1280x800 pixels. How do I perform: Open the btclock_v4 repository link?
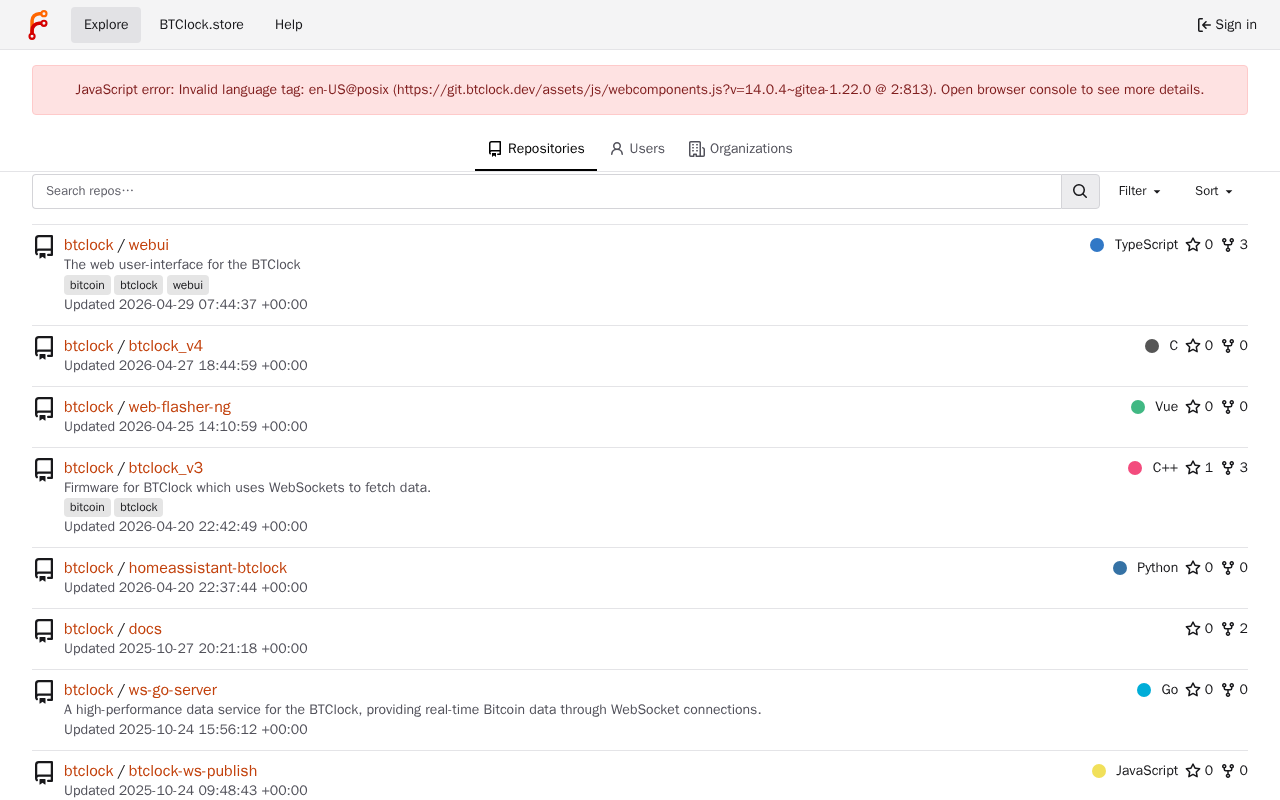(x=166, y=346)
